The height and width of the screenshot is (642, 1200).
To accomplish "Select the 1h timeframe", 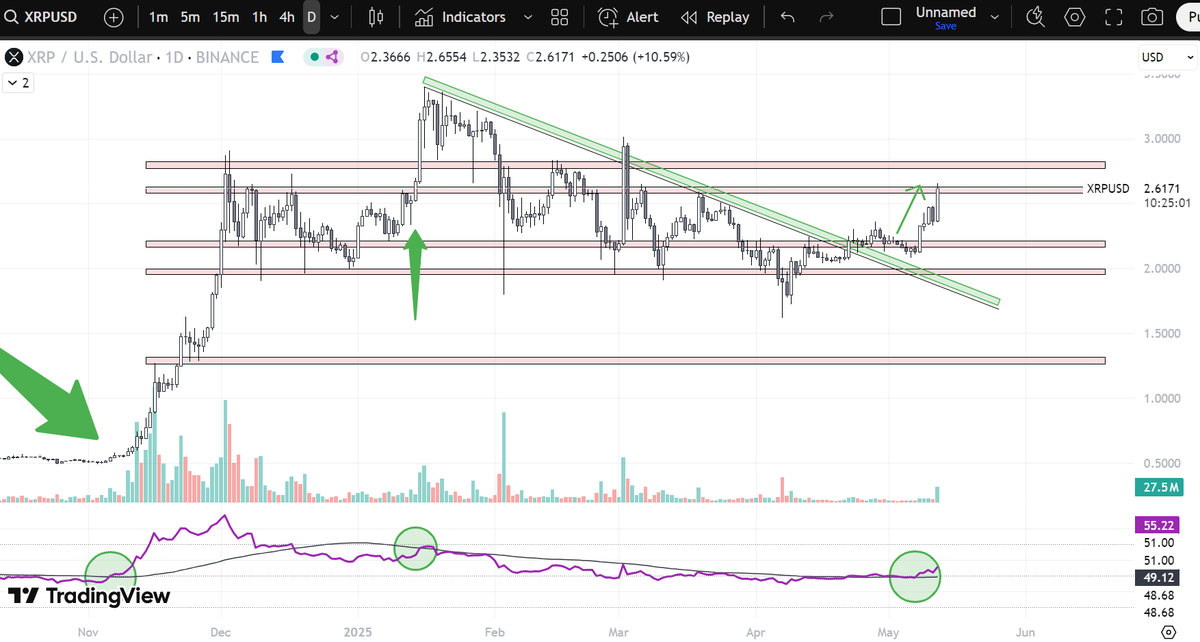I will 260,17.
